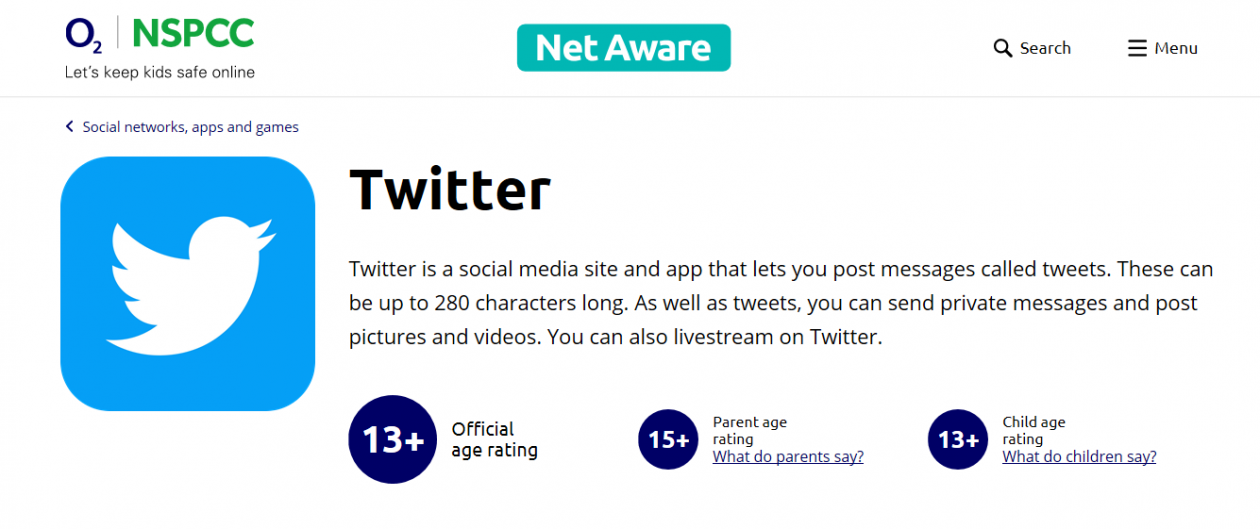Click the O2 logo in header
The height and width of the screenshot is (529, 1260).
pyautogui.click(x=84, y=34)
